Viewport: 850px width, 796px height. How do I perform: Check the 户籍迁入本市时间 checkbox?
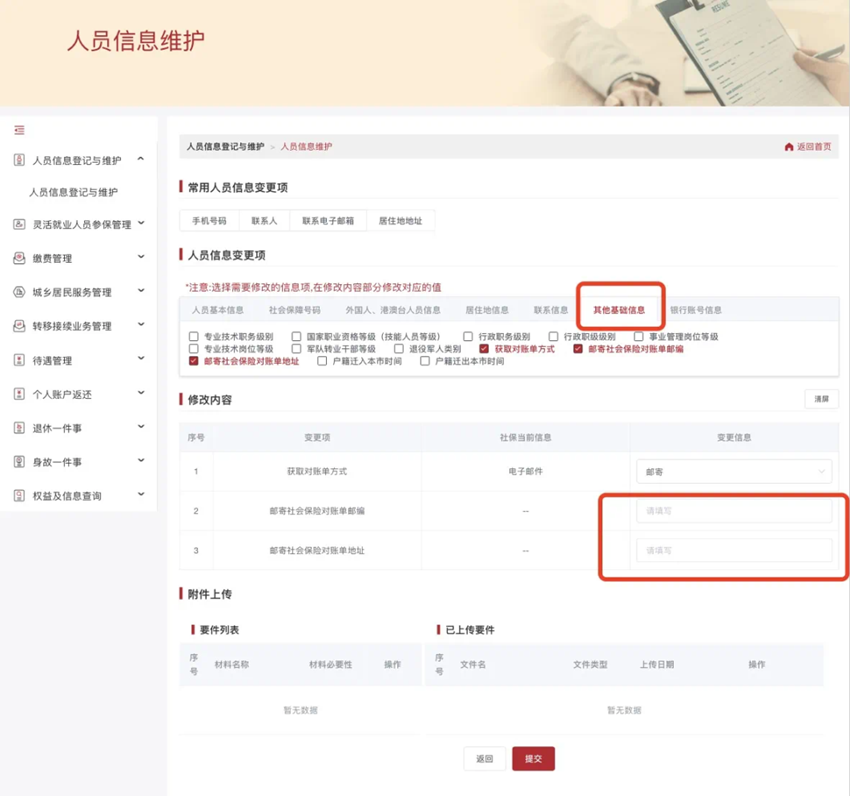pos(322,361)
